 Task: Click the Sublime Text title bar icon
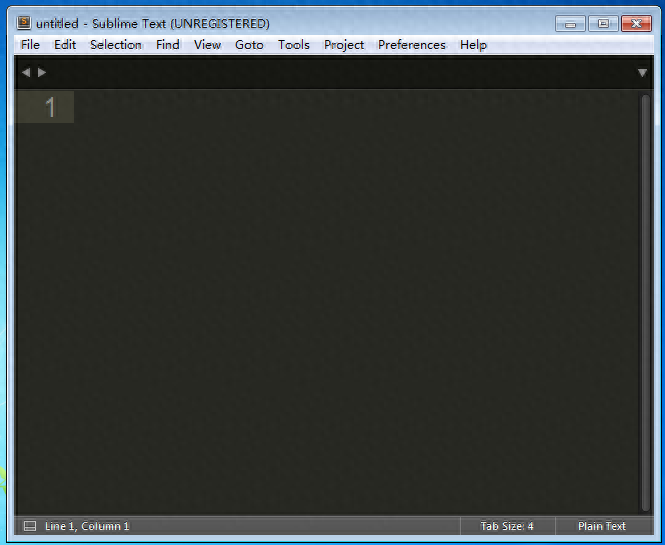tap(24, 22)
